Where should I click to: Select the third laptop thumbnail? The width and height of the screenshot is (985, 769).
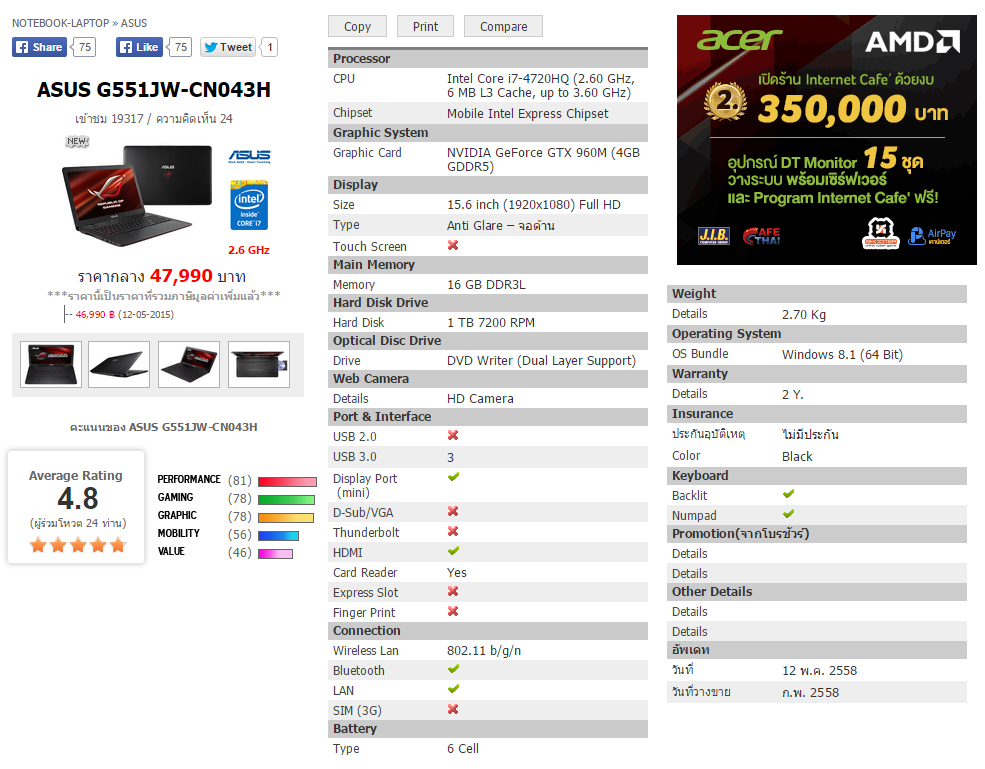click(189, 364)
